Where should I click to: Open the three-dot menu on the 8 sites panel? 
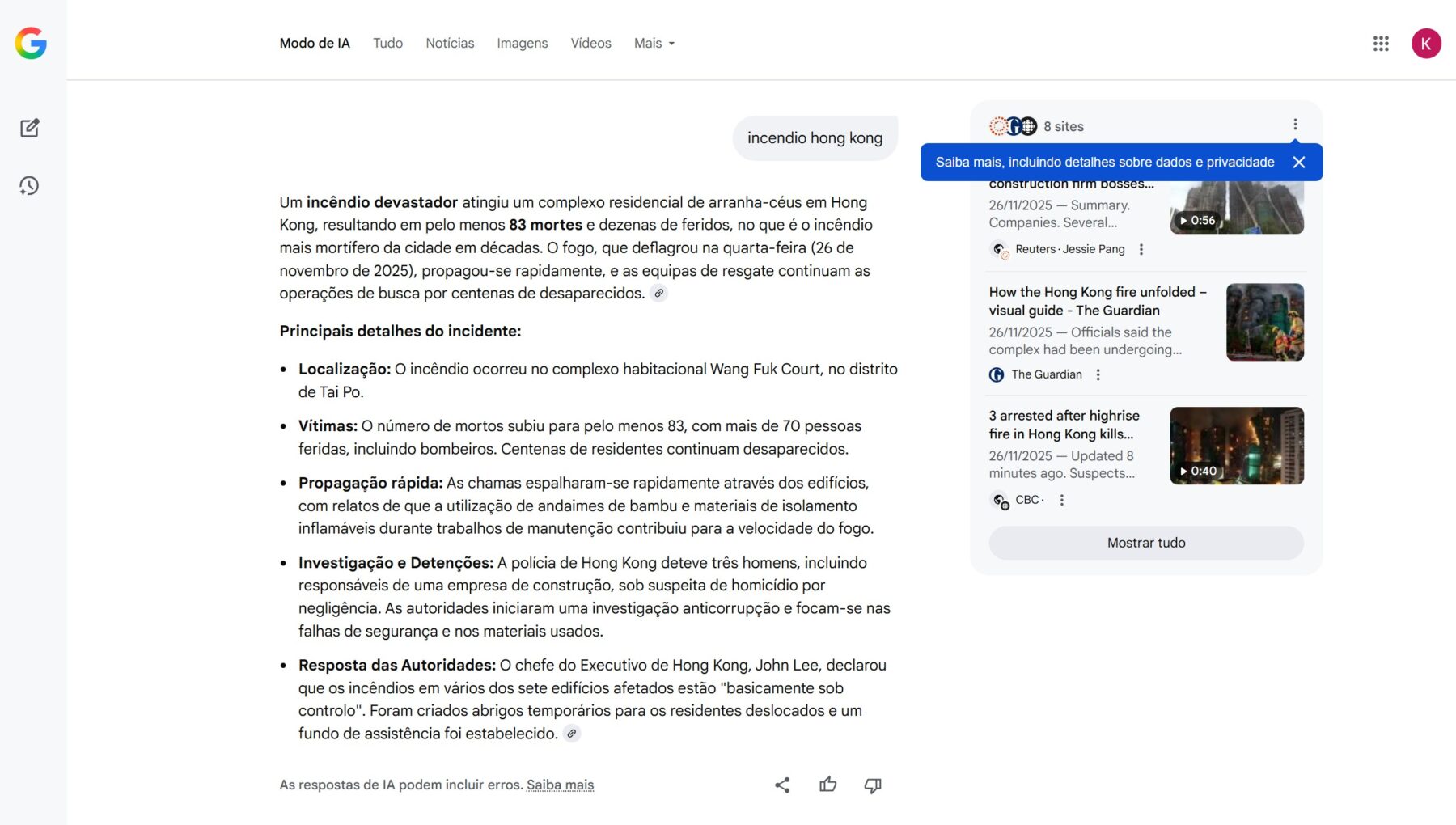coord(1296,124)
